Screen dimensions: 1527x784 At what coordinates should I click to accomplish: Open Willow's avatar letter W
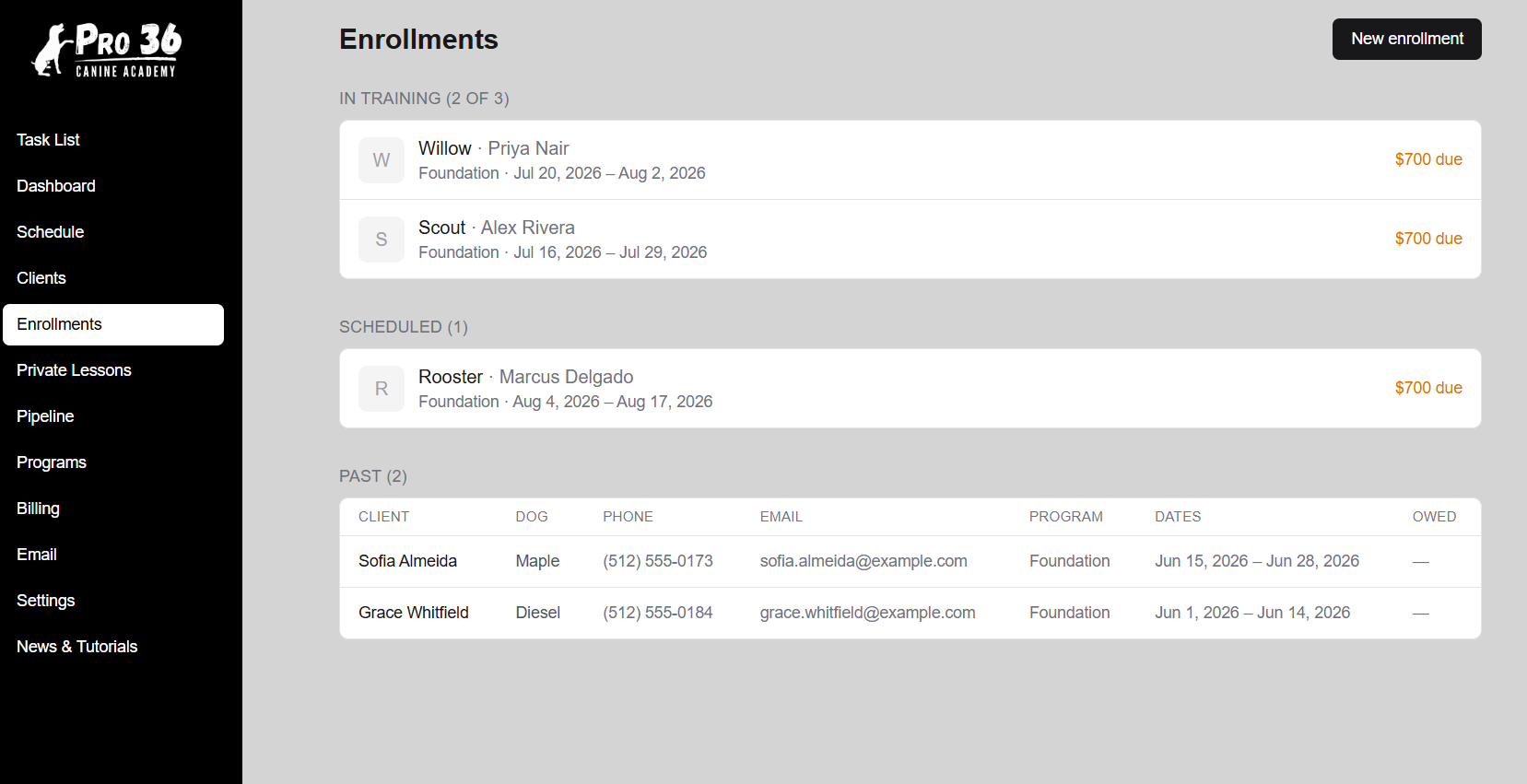click(382, 160)
